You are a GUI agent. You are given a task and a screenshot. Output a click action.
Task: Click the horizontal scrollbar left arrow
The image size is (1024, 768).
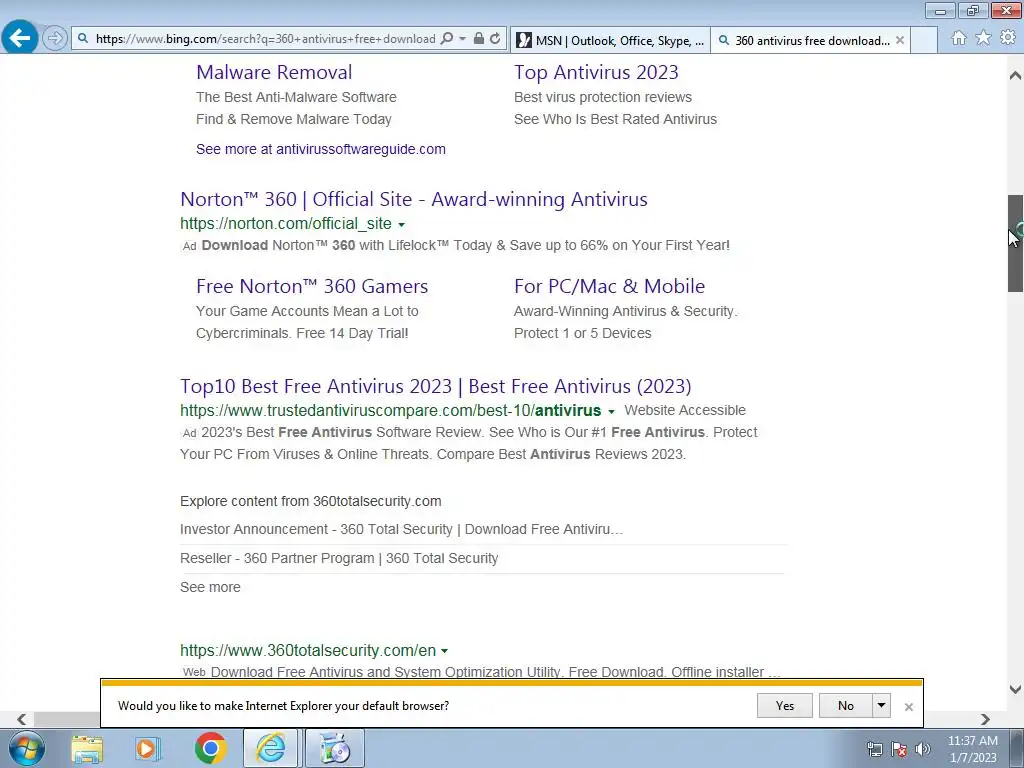click(x=22, y=719)
